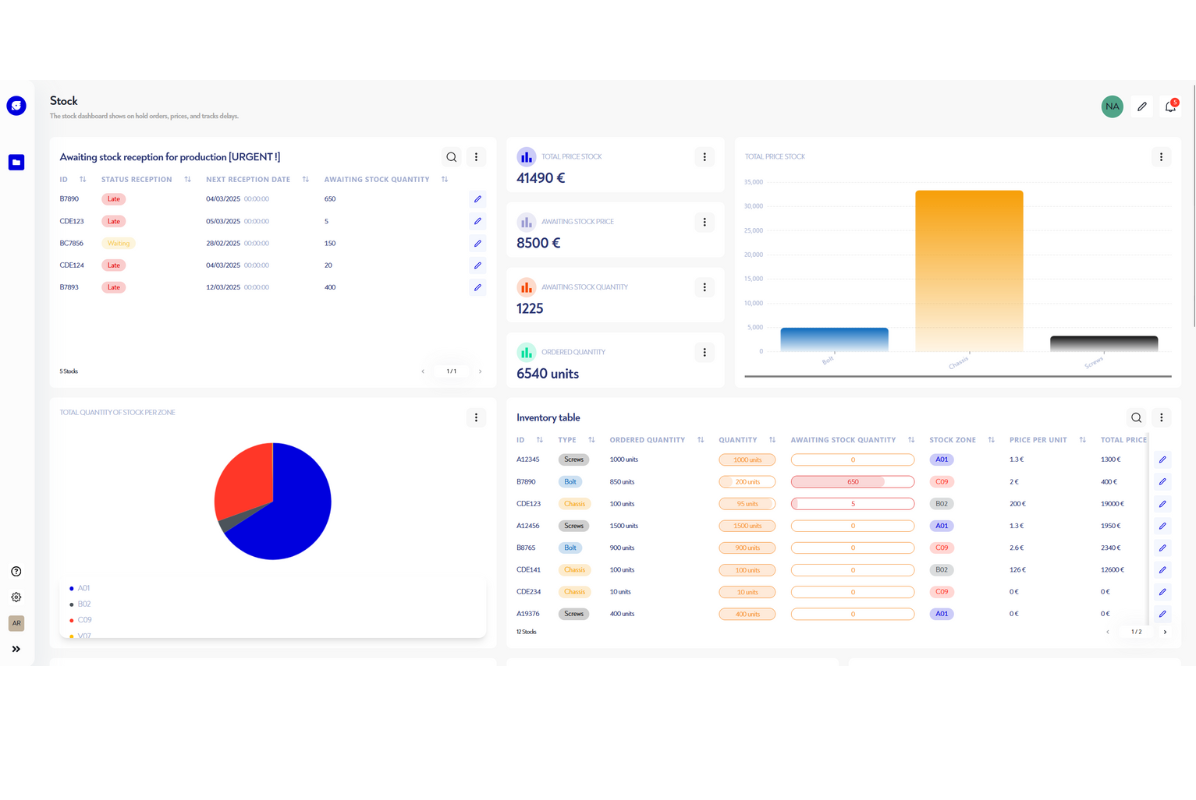Edit row B7890 in awaiting stock table
This screenshot has height=800, width=1196.
point(478,199)
